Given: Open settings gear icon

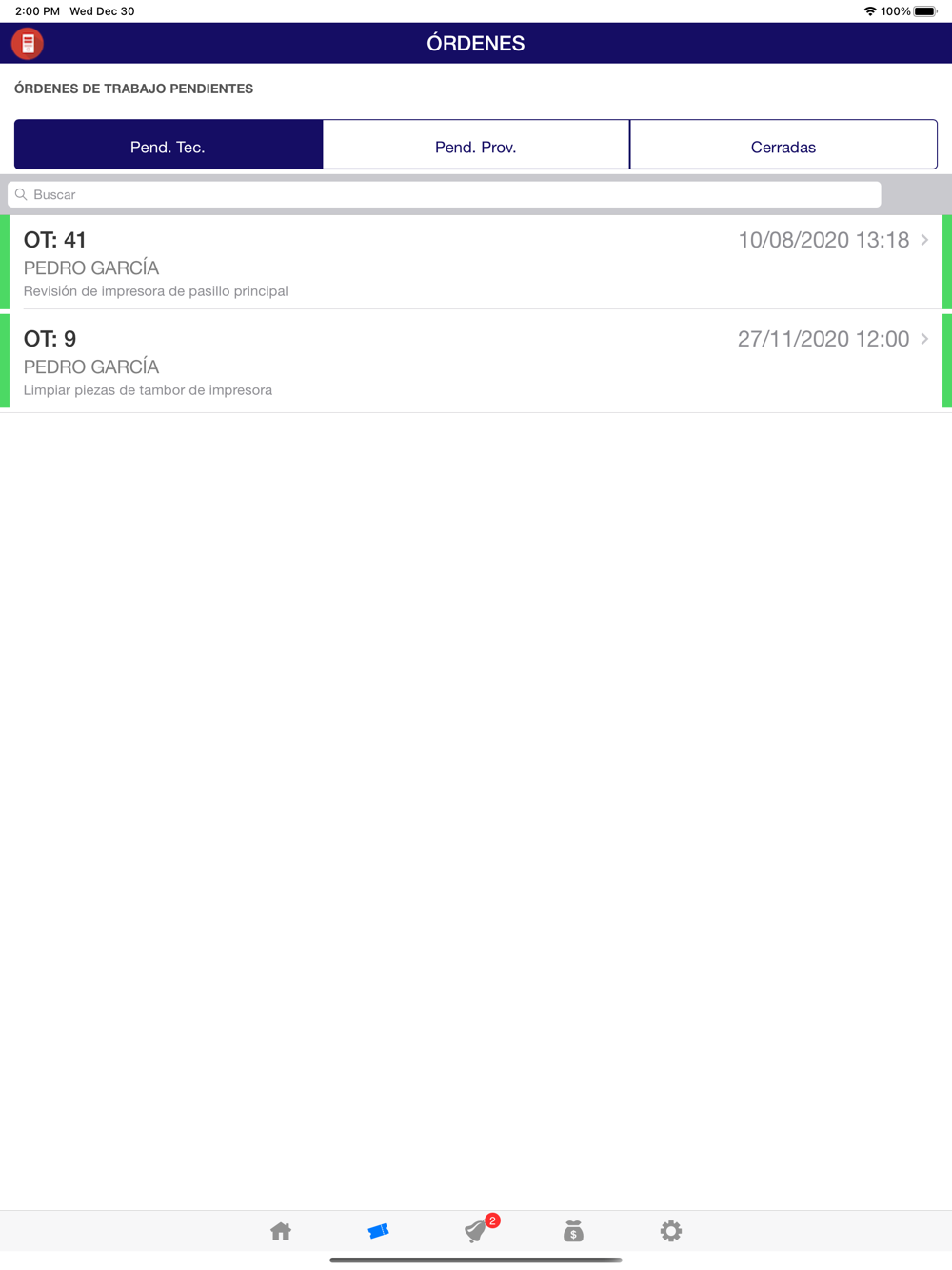Looking at the screenshot, I should point(671,1231).
